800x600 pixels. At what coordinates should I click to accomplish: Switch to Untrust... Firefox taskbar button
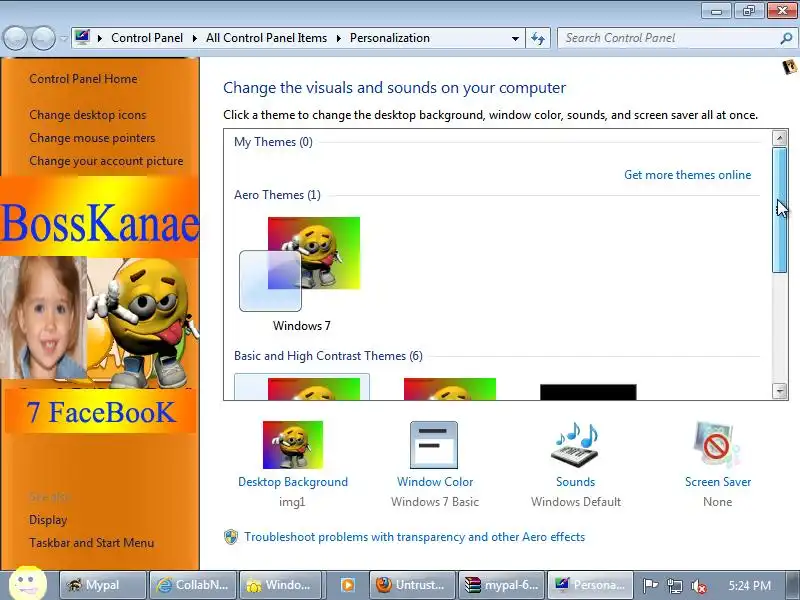click(411, 585)
